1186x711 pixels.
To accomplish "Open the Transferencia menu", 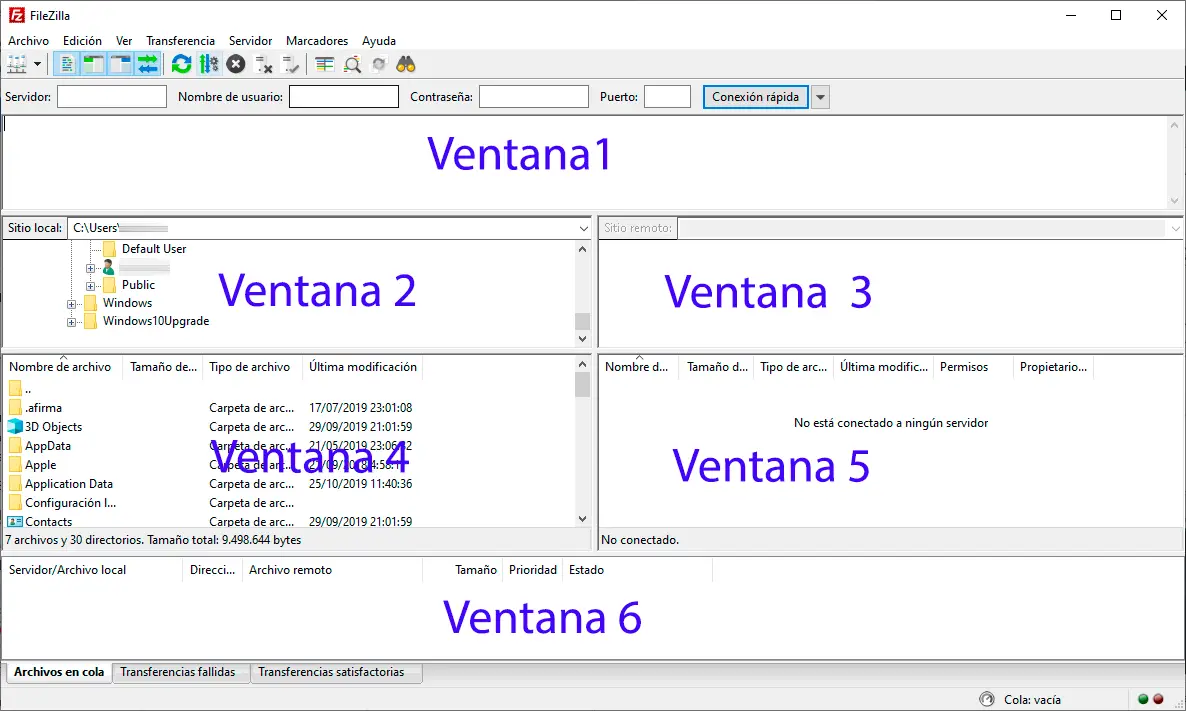I will coord(180,41).
